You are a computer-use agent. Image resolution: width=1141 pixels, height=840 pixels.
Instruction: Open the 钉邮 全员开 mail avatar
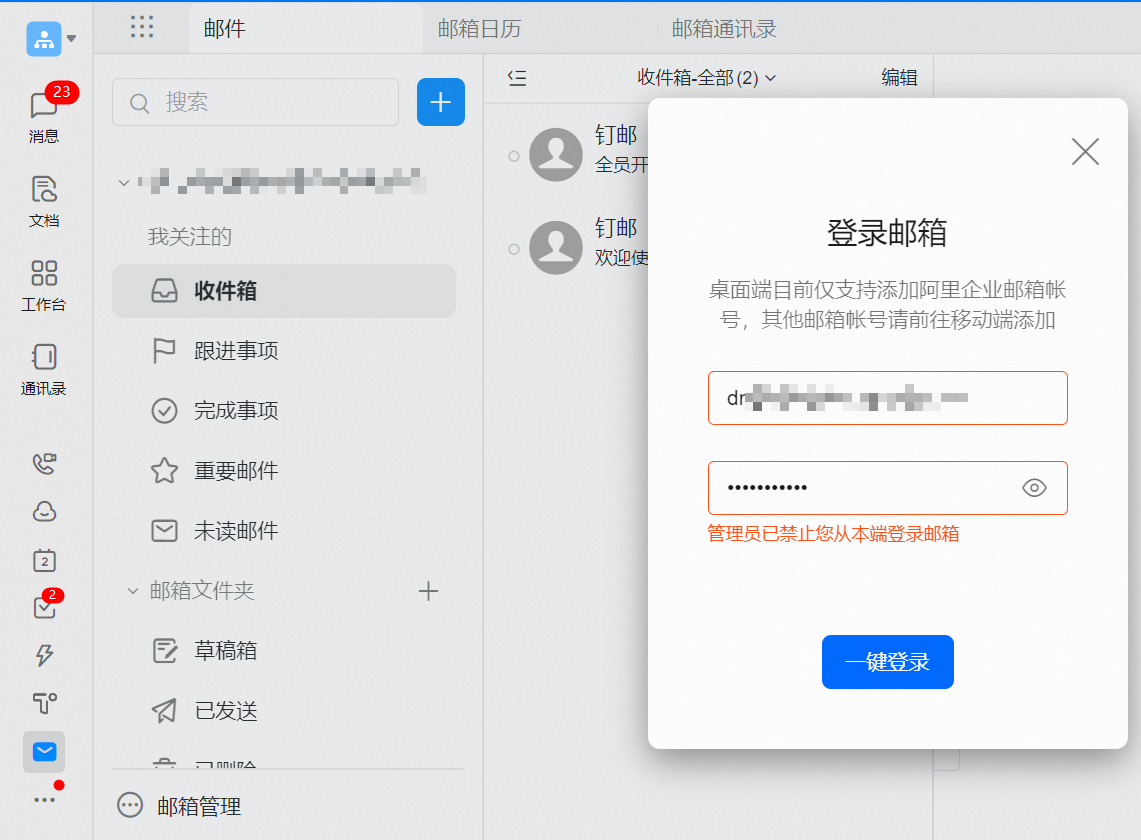556,154
